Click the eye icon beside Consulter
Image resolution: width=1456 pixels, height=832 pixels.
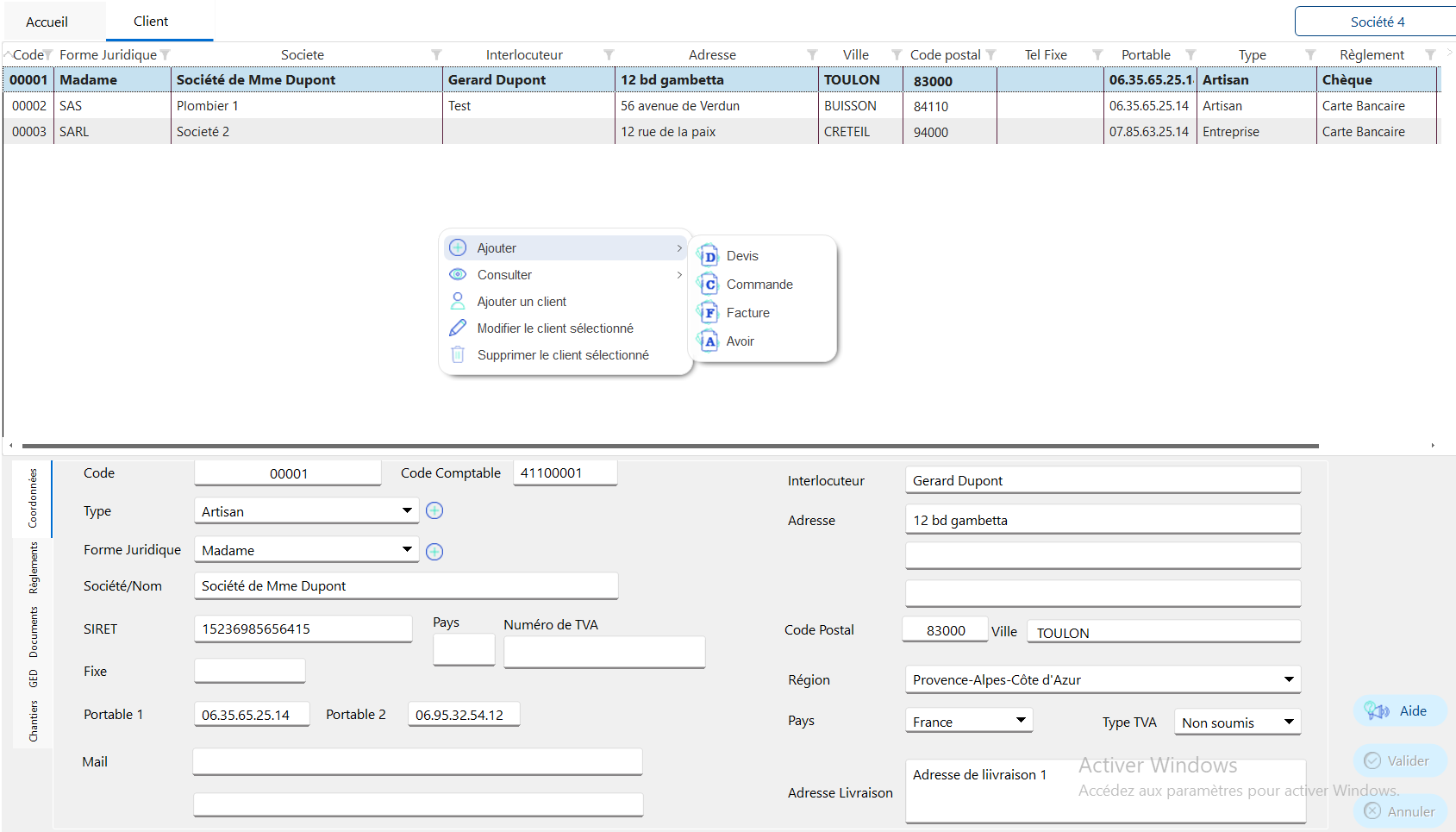click(458, 274)
